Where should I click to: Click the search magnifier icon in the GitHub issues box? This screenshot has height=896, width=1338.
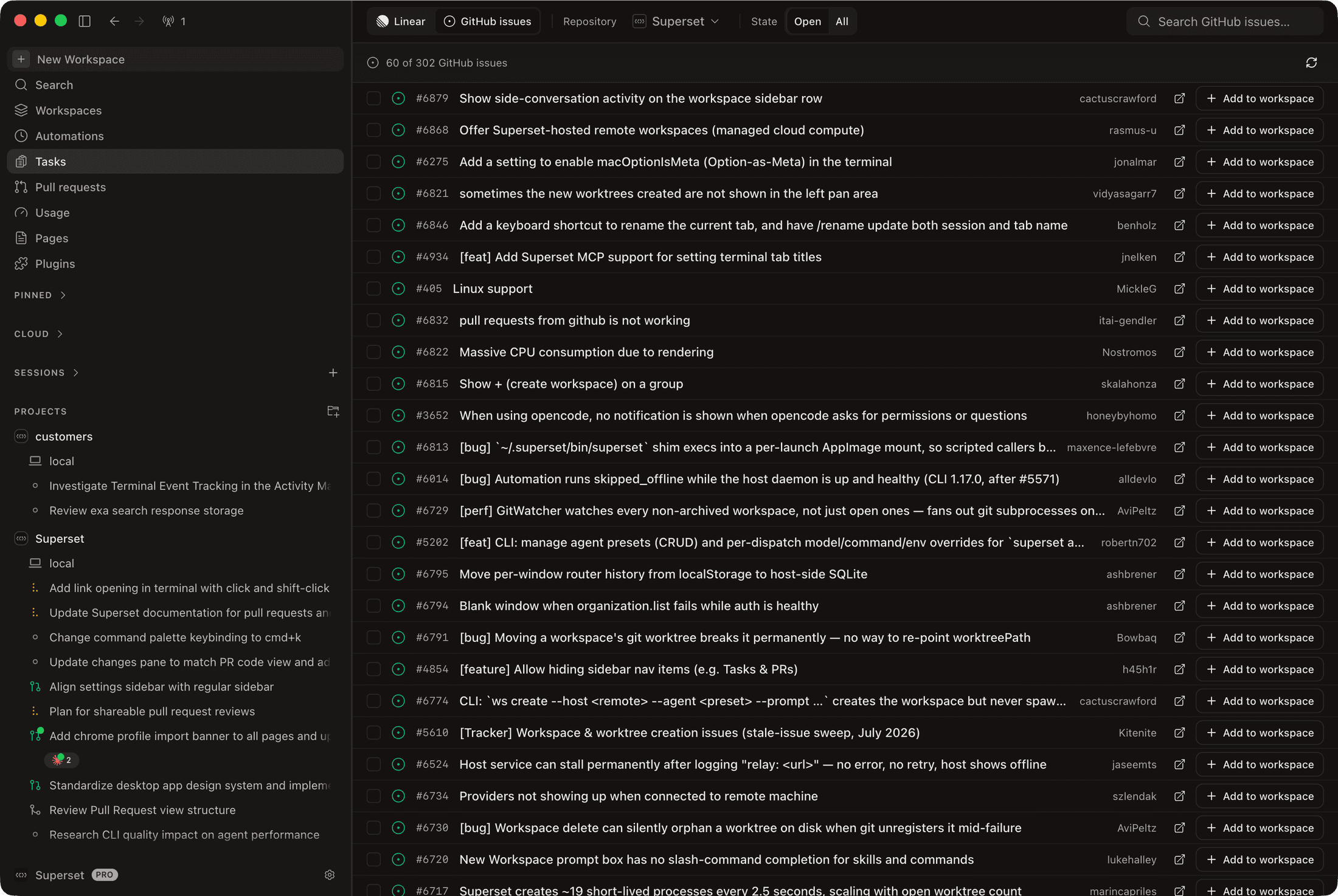point(1143,21)
